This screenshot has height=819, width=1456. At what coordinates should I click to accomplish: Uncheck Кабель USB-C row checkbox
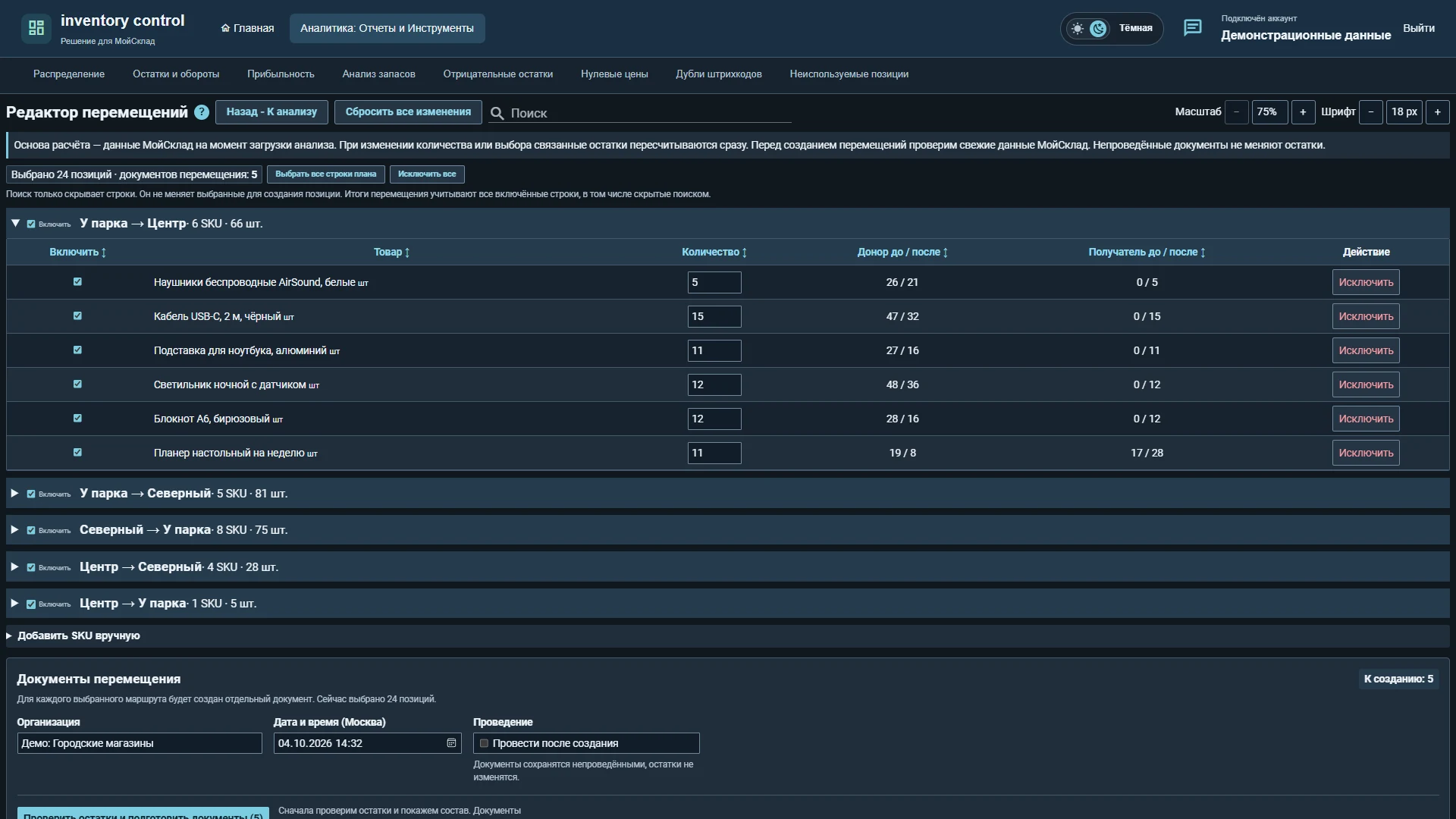[x=77, y=316]
